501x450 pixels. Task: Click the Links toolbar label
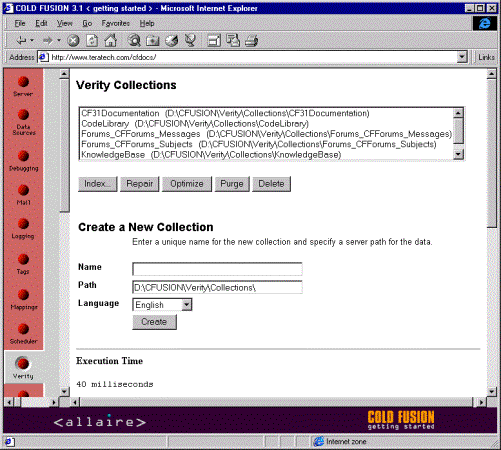(x=486, y=57)
